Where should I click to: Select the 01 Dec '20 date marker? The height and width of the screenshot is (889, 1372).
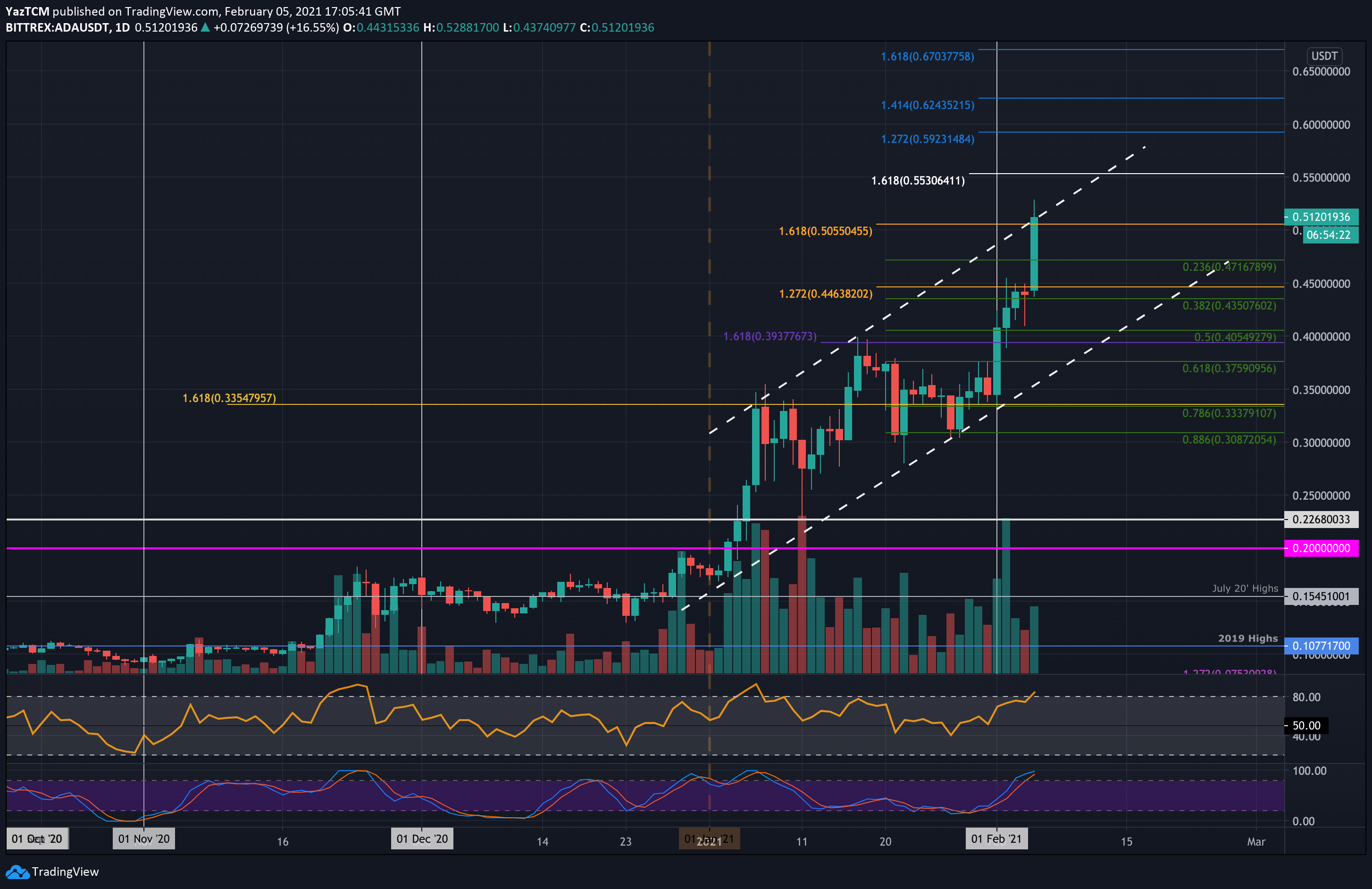click(422, 839)
